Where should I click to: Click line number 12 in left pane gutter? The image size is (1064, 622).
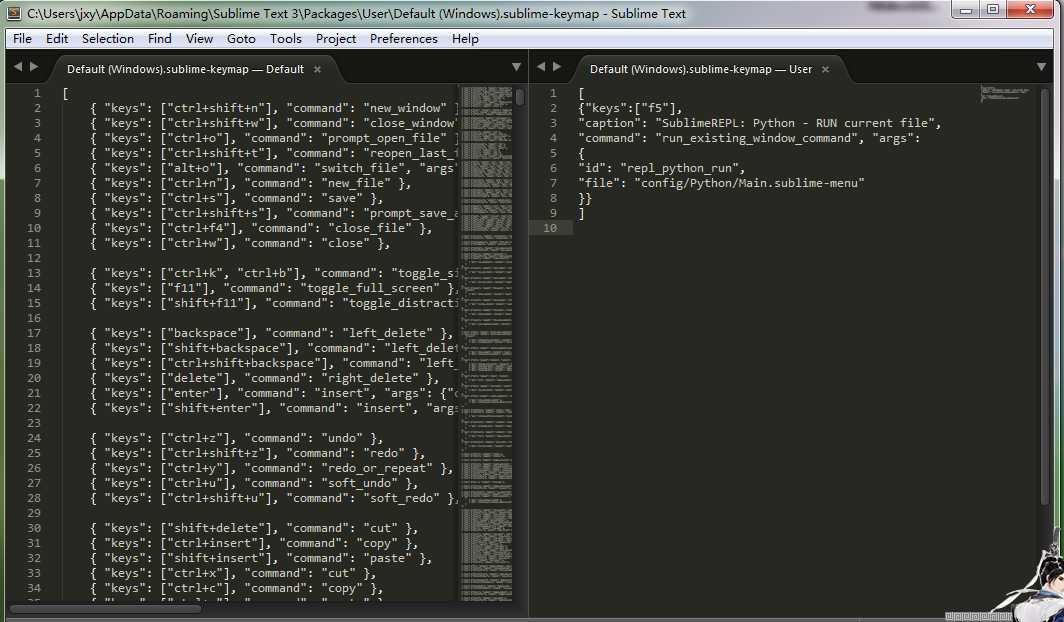pyautogui.click(x=34, y=258)
